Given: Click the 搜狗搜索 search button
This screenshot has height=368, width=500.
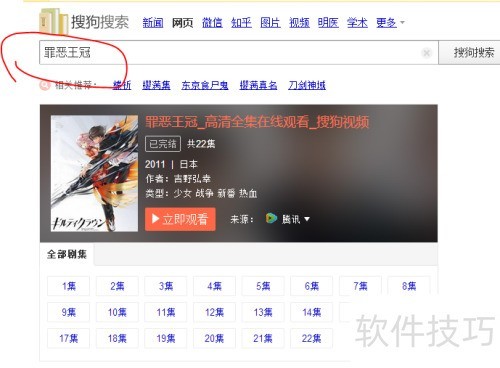Looking at the screenshot, I should (x=470, y=53).
